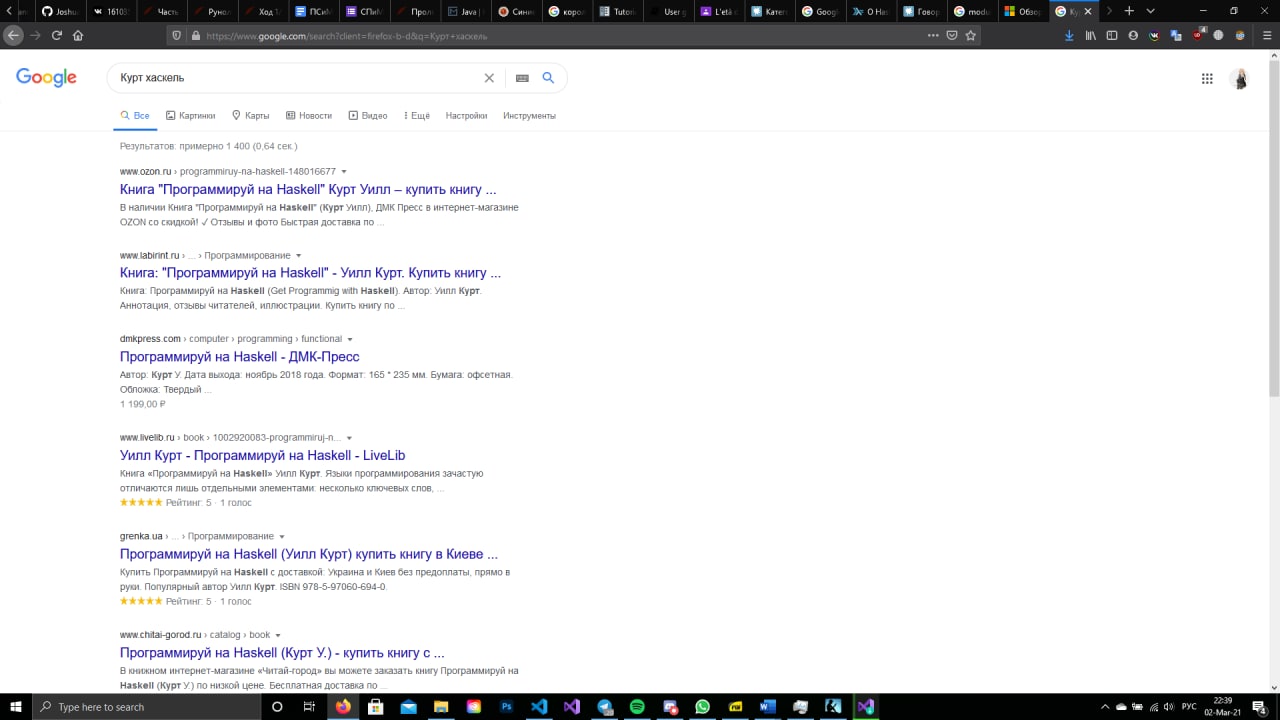
Task: Open Настройки search settings
Action: (466, 116)
